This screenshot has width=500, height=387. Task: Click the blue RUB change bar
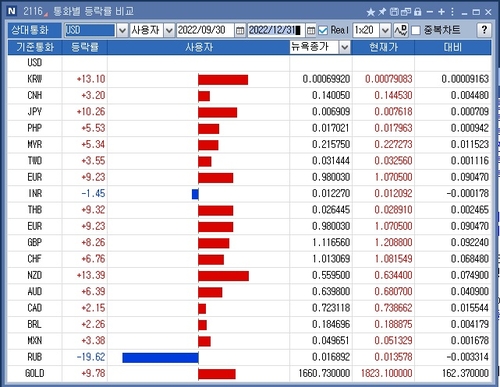[160, 358]
